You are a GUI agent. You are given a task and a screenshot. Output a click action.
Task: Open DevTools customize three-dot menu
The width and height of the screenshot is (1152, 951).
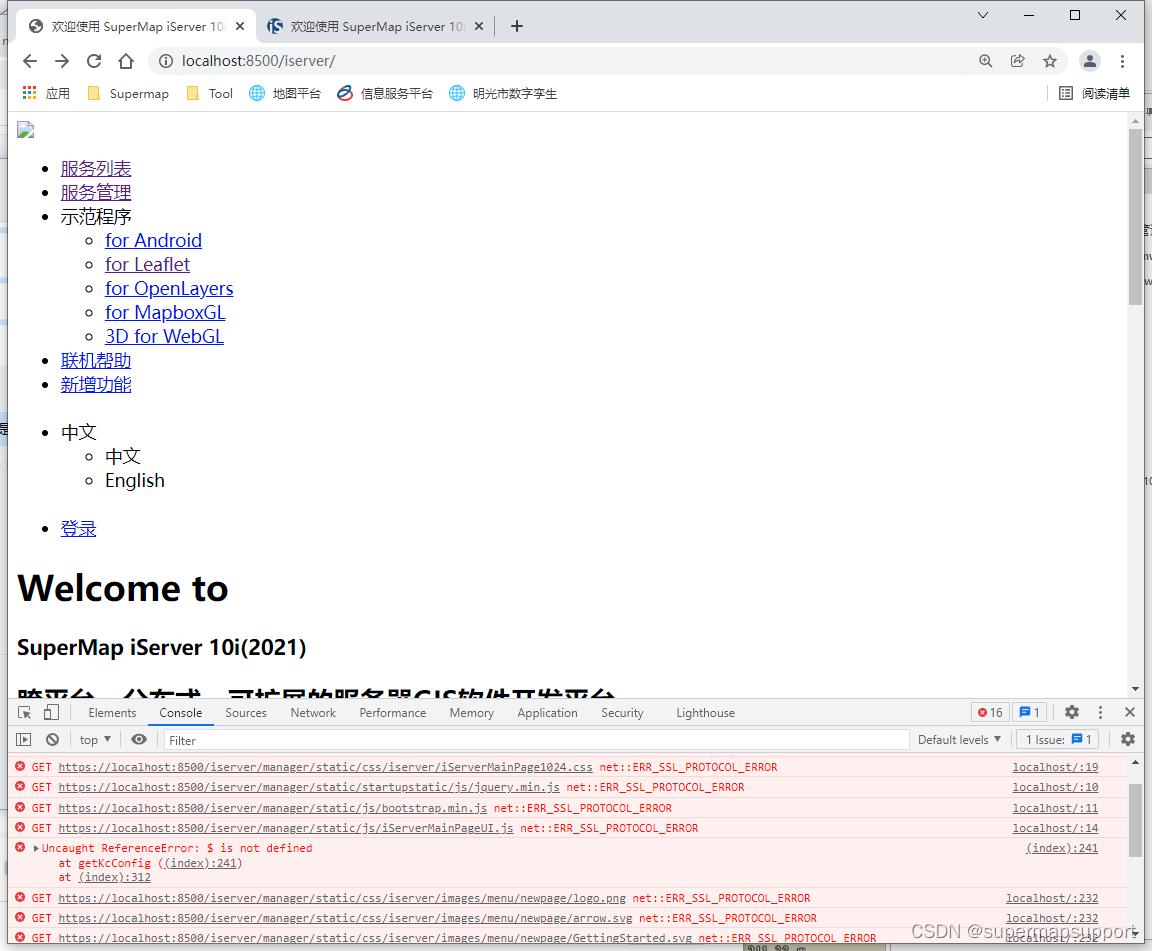coord(1100,712)
